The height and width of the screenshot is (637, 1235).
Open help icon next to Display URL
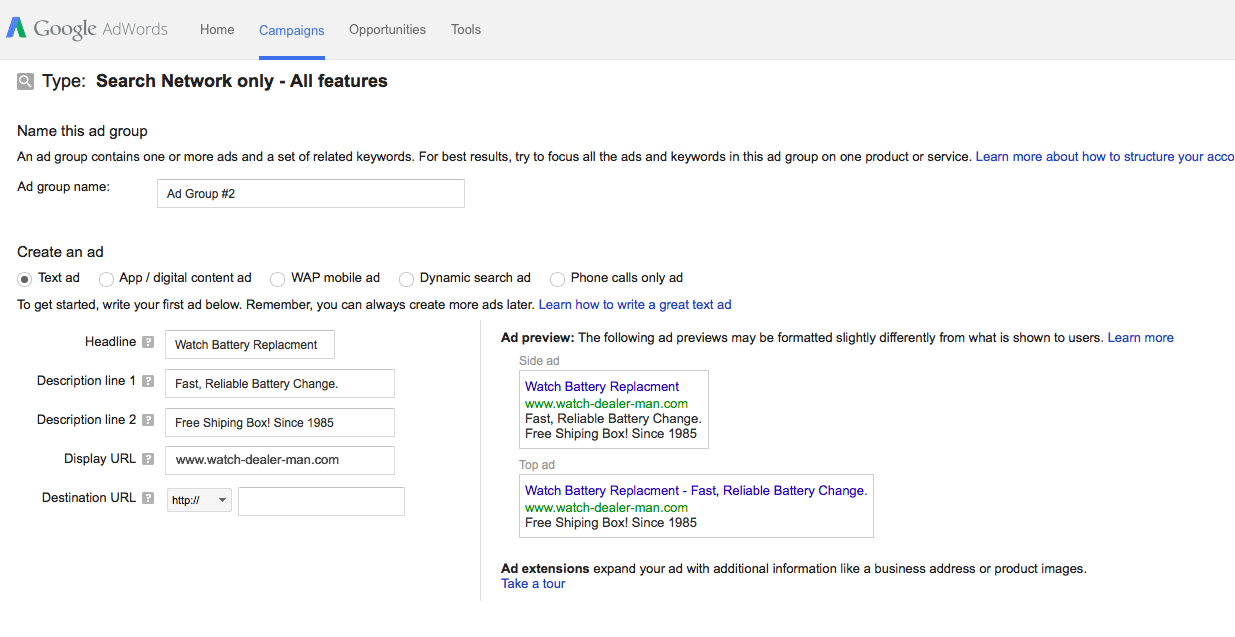coord(148,459)
